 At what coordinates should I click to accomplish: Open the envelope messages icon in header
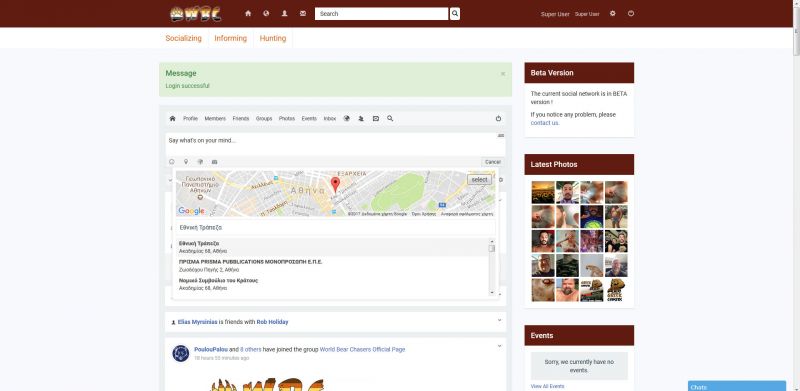[x=303, y=14]
